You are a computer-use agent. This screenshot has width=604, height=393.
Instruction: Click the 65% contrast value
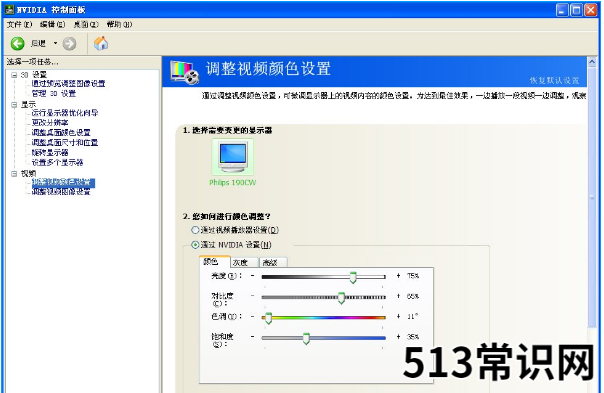413,296
